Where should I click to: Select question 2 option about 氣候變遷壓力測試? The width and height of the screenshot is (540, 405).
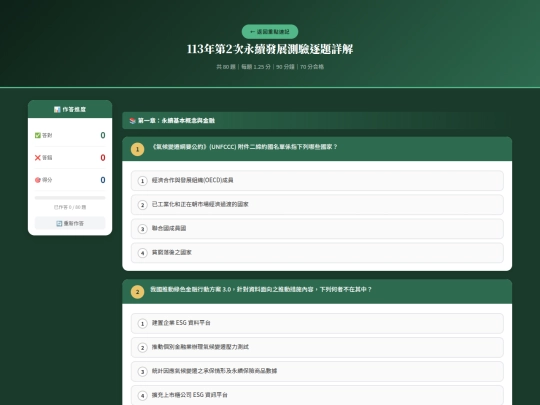(317, 347)
